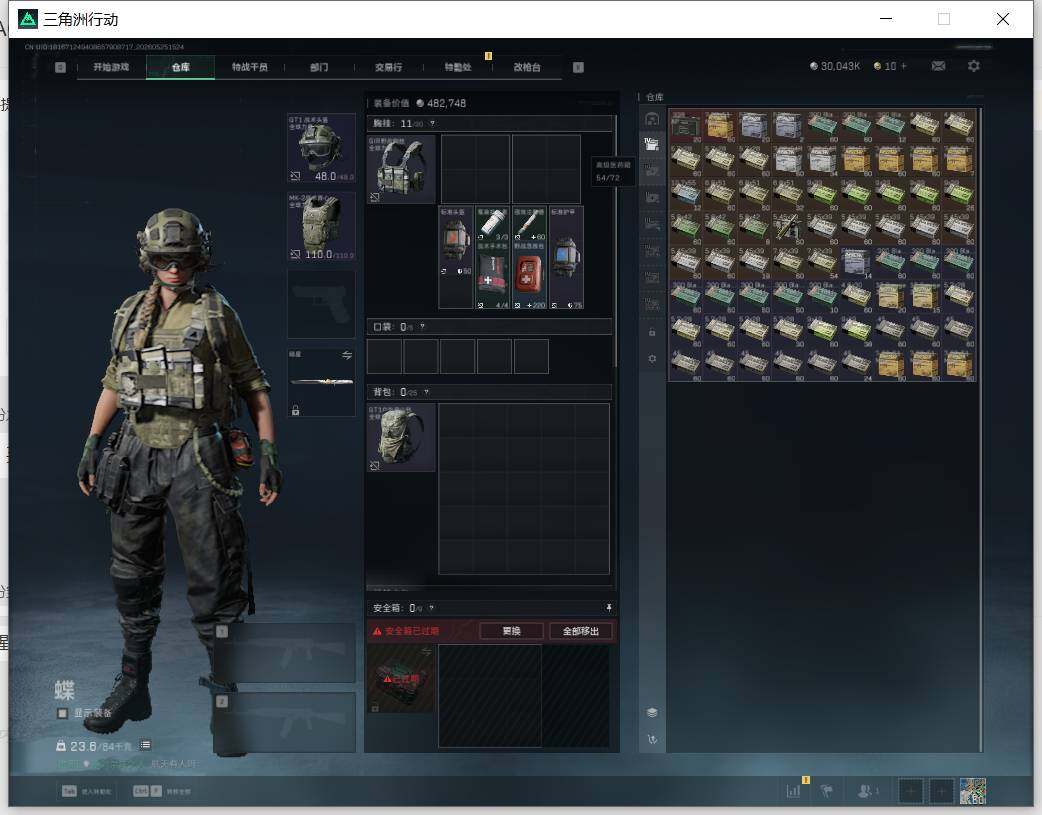Click the plus to add gold currency

tap(903, 66)
